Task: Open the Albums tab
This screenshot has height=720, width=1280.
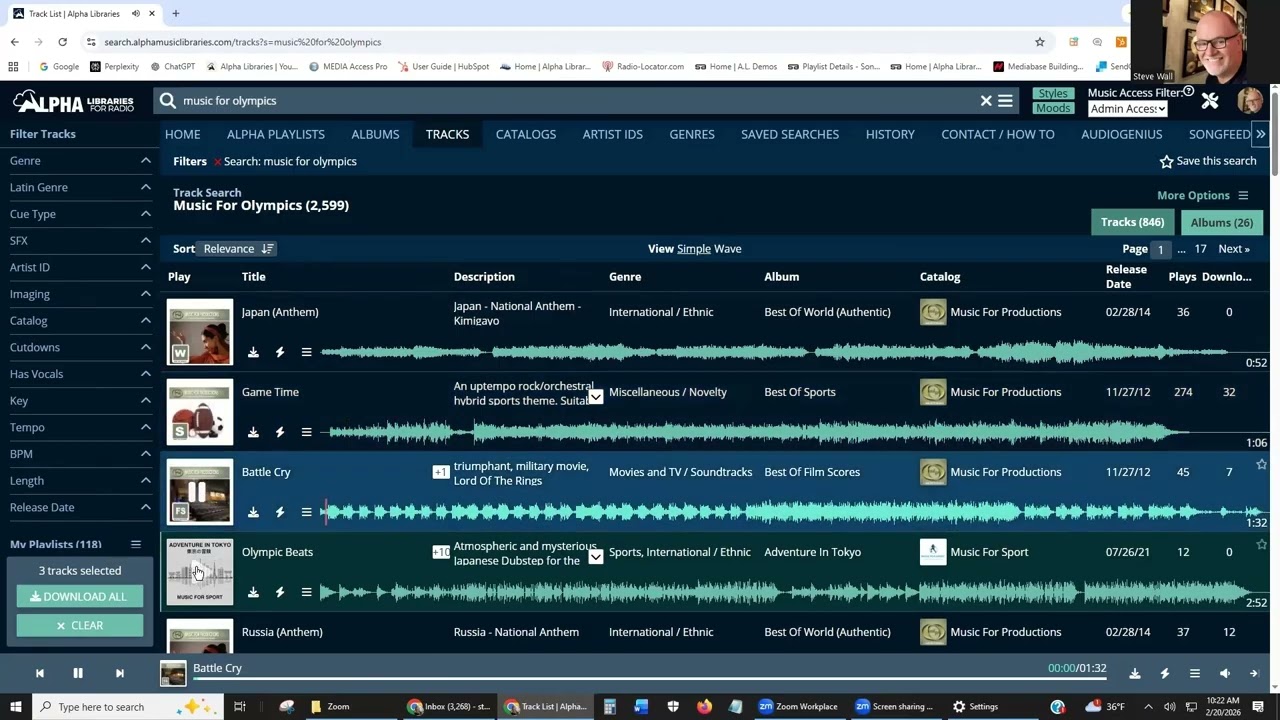Action: click(375, 134)
